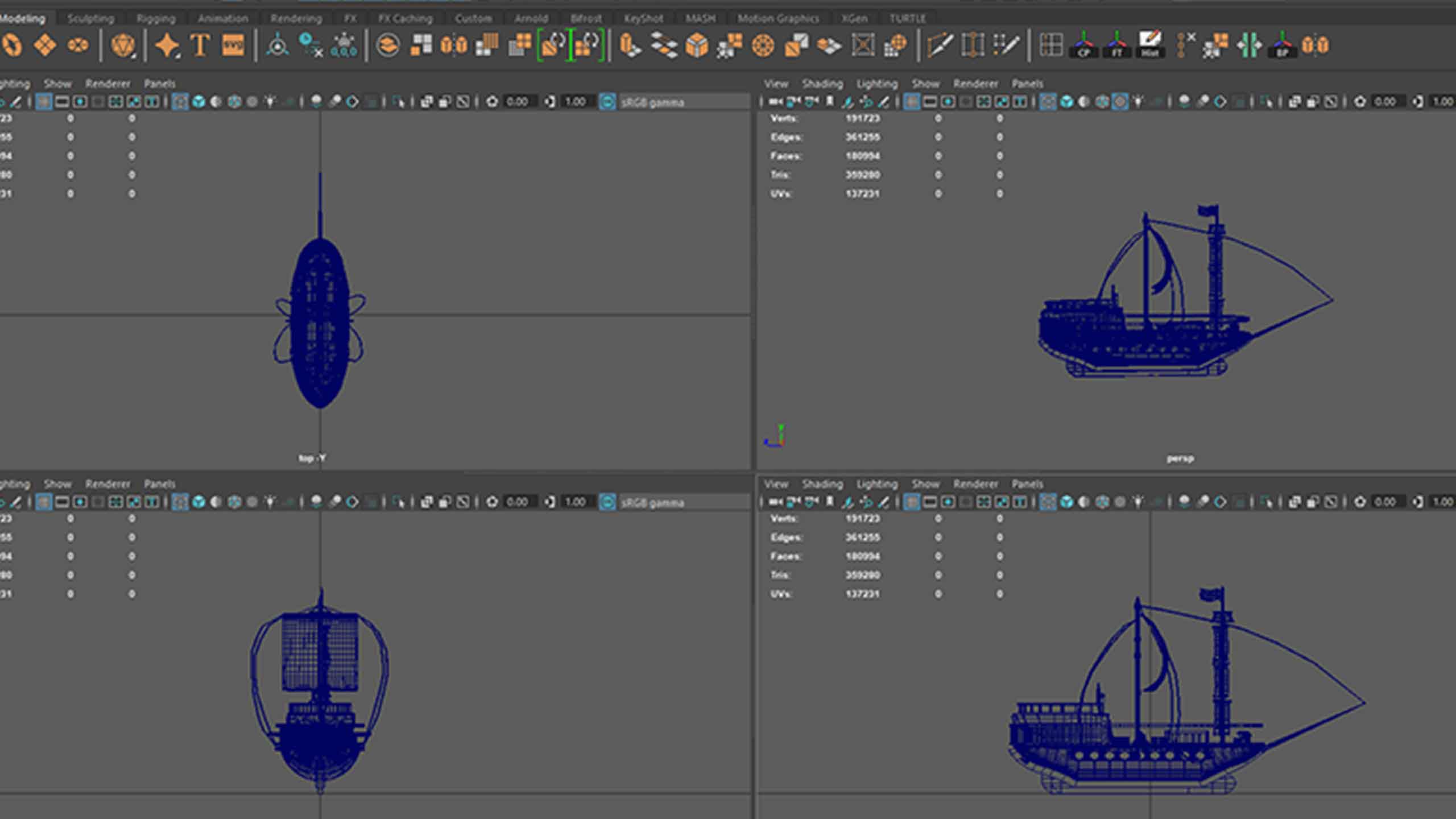The image size is (1456, 819).
Task: Activate the Multi-Cut knife tool
Action: (x=940, y=45)
